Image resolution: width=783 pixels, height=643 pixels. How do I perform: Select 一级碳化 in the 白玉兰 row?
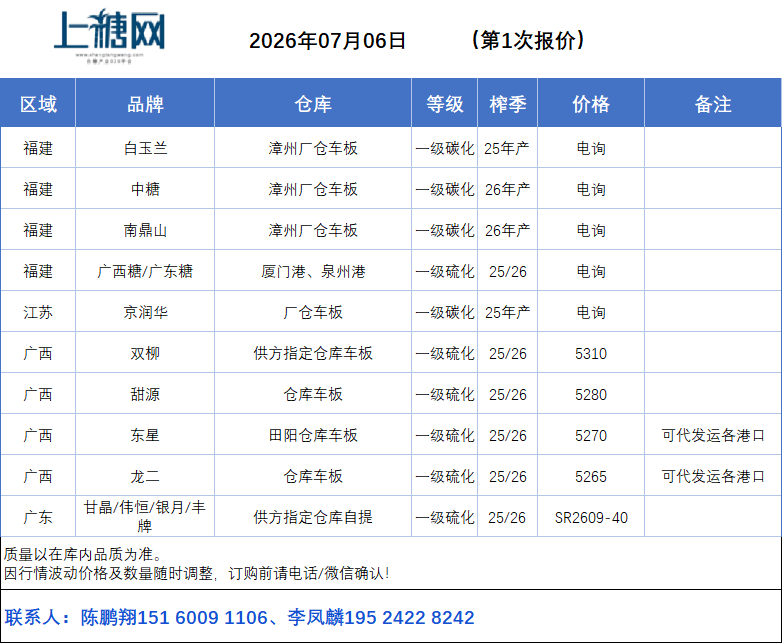pos(444,148)
